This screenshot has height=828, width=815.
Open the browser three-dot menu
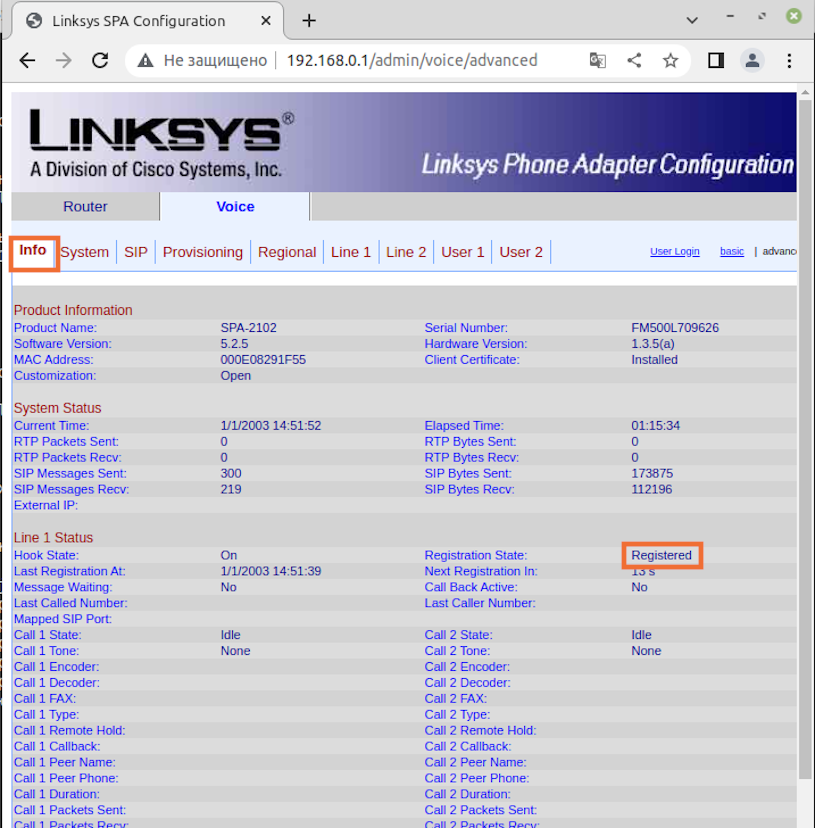789,61
